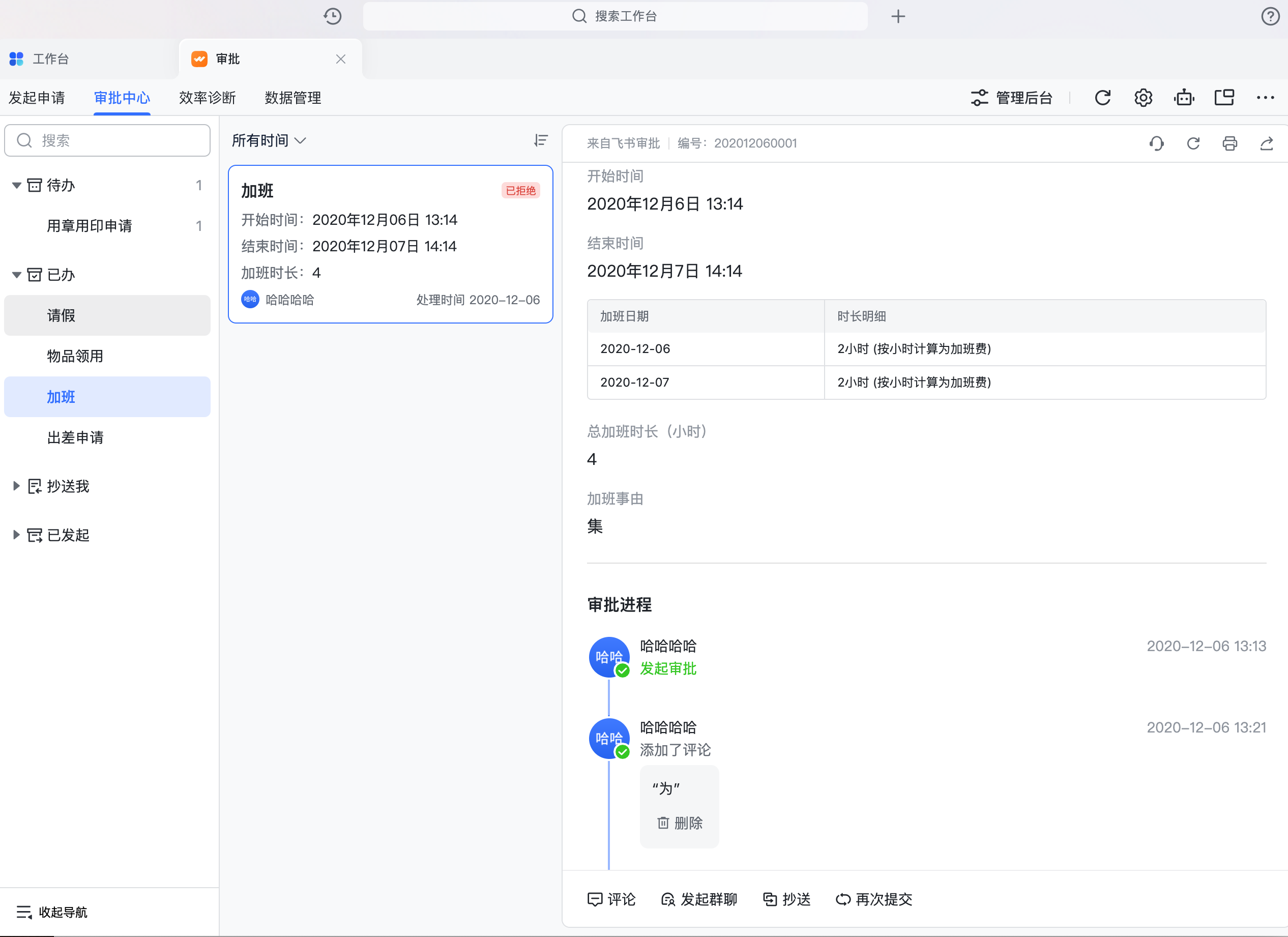Click the 搜索工作台 search bar

[615, 16]
